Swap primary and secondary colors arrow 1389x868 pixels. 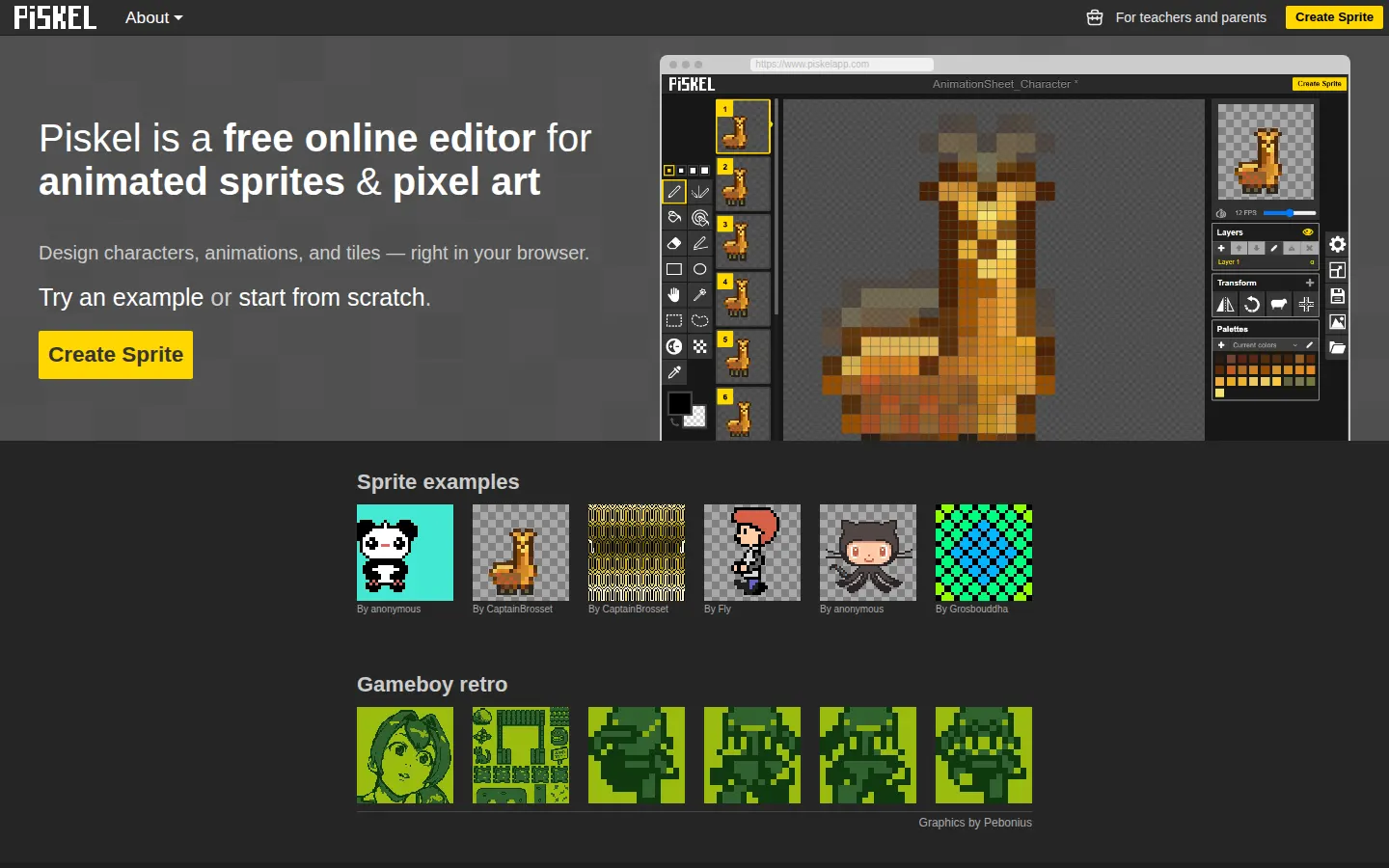(673, 421)
